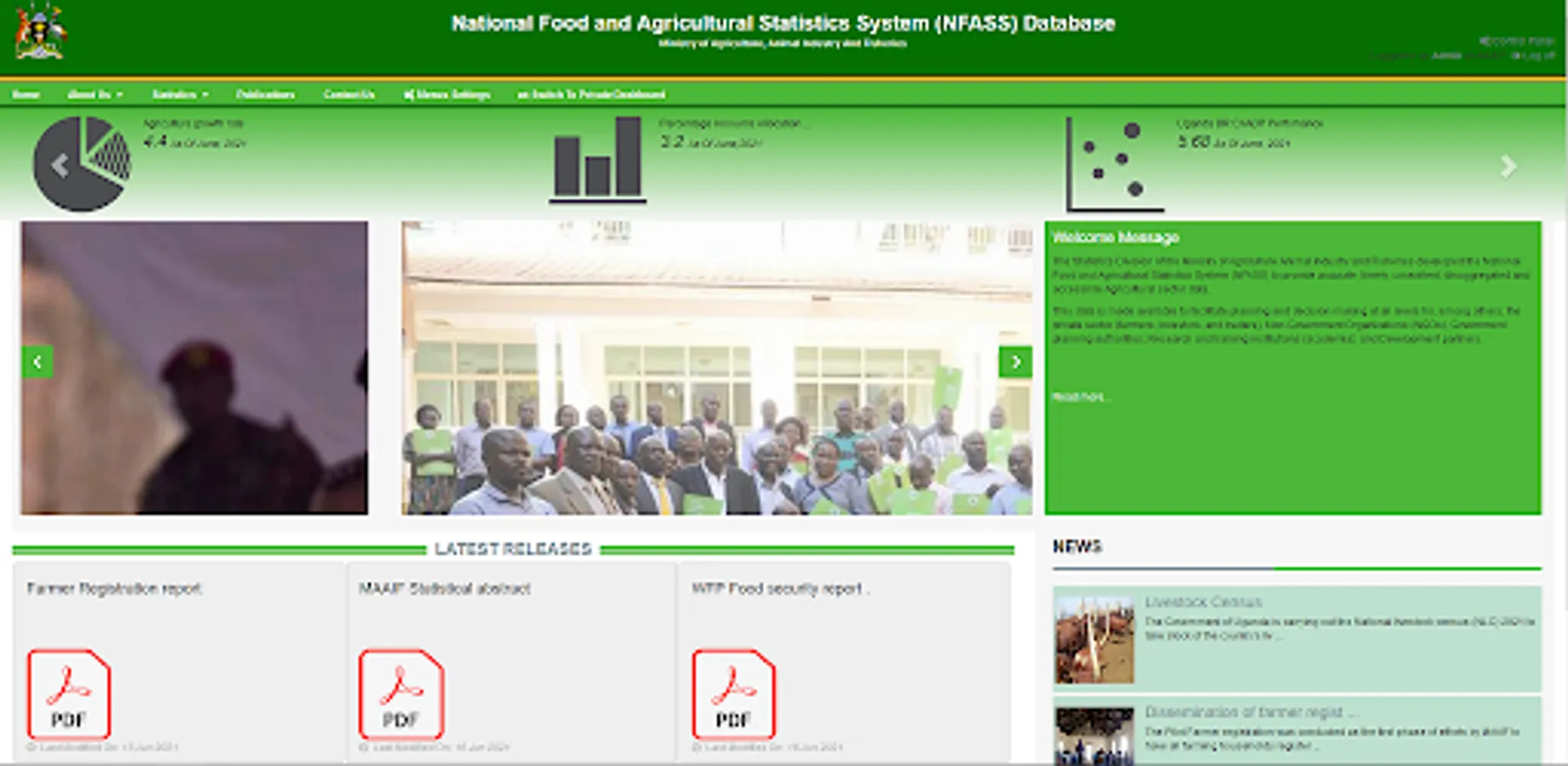Click the LATEST RELEASES heading
This screenshot has width=1568, height=766.
513,549
